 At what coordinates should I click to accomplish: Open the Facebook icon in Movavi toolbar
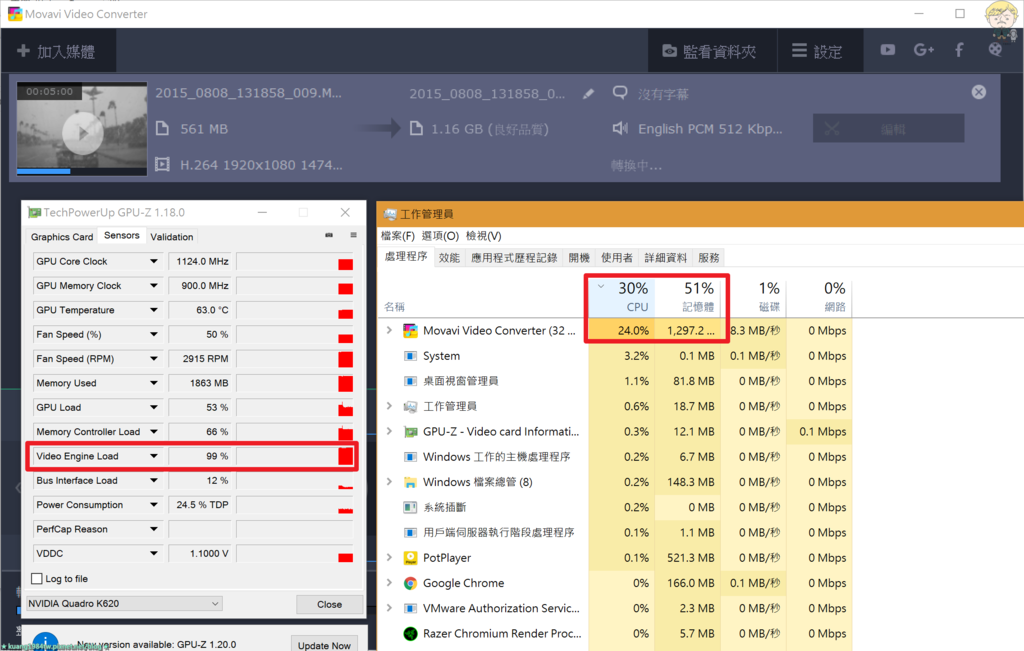coord(959,50)
